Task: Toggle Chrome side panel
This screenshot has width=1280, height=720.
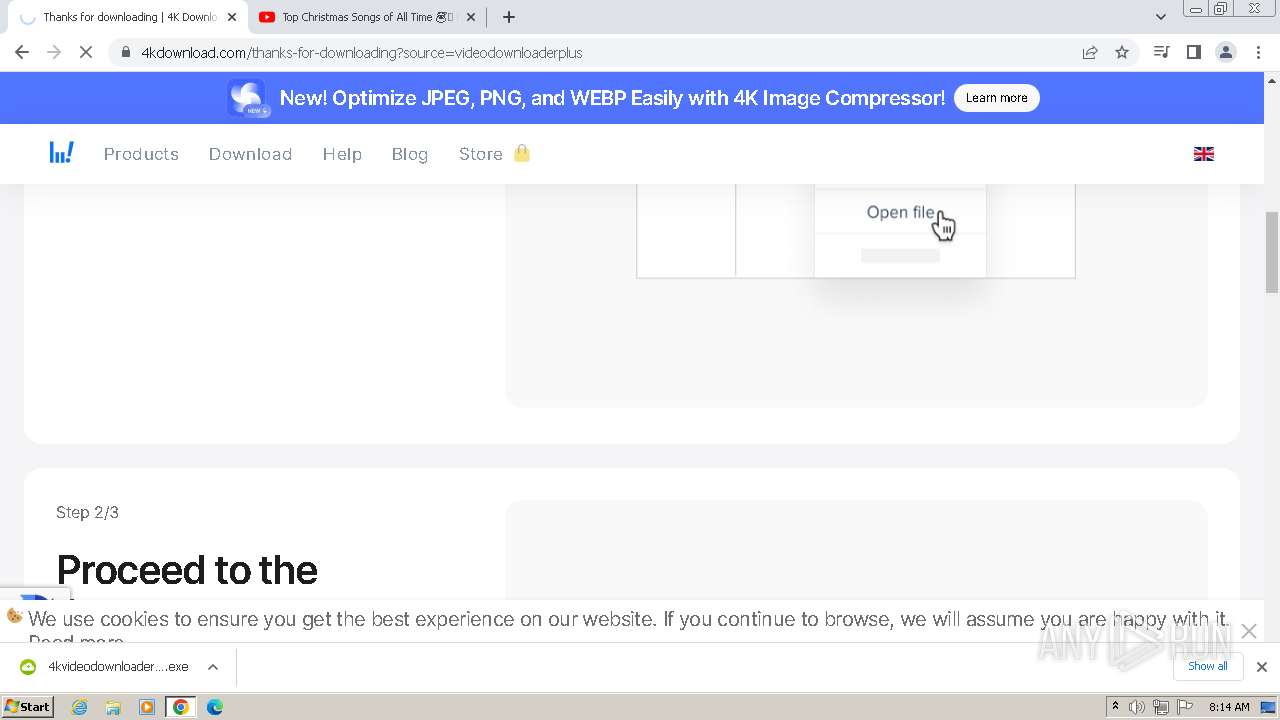Action: click(1193, 52)
